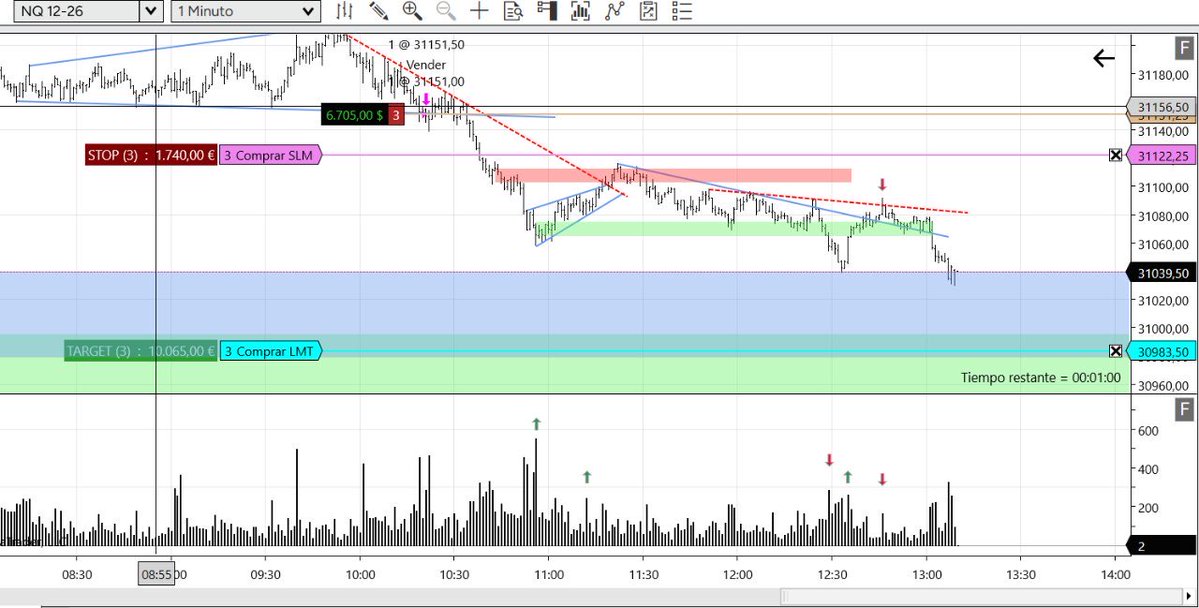Open the indicators bar-chart icon
The image size is (1199, 608).
tap(580, 11)
